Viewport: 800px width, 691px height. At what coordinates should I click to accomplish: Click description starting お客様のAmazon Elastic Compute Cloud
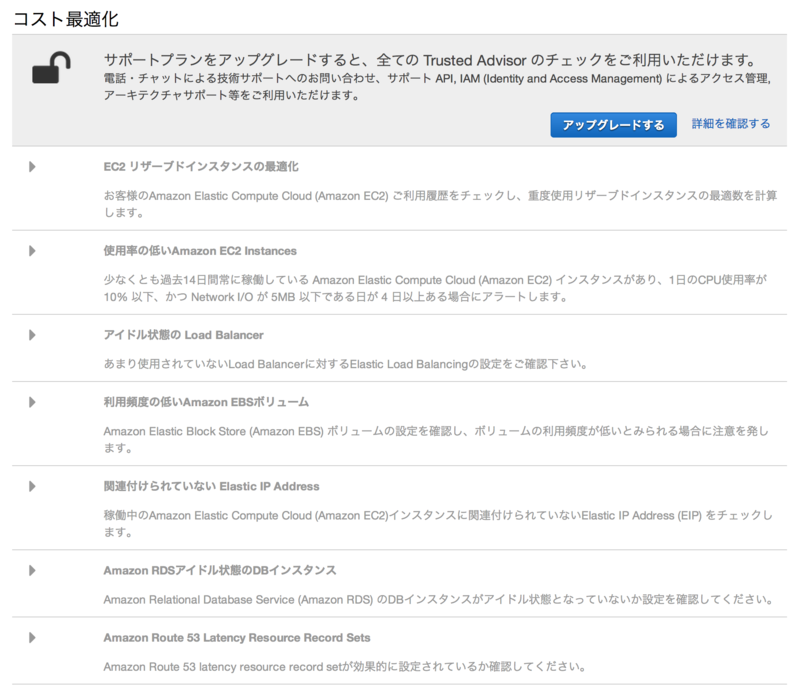pyautogui.click(x=440, y=204)
